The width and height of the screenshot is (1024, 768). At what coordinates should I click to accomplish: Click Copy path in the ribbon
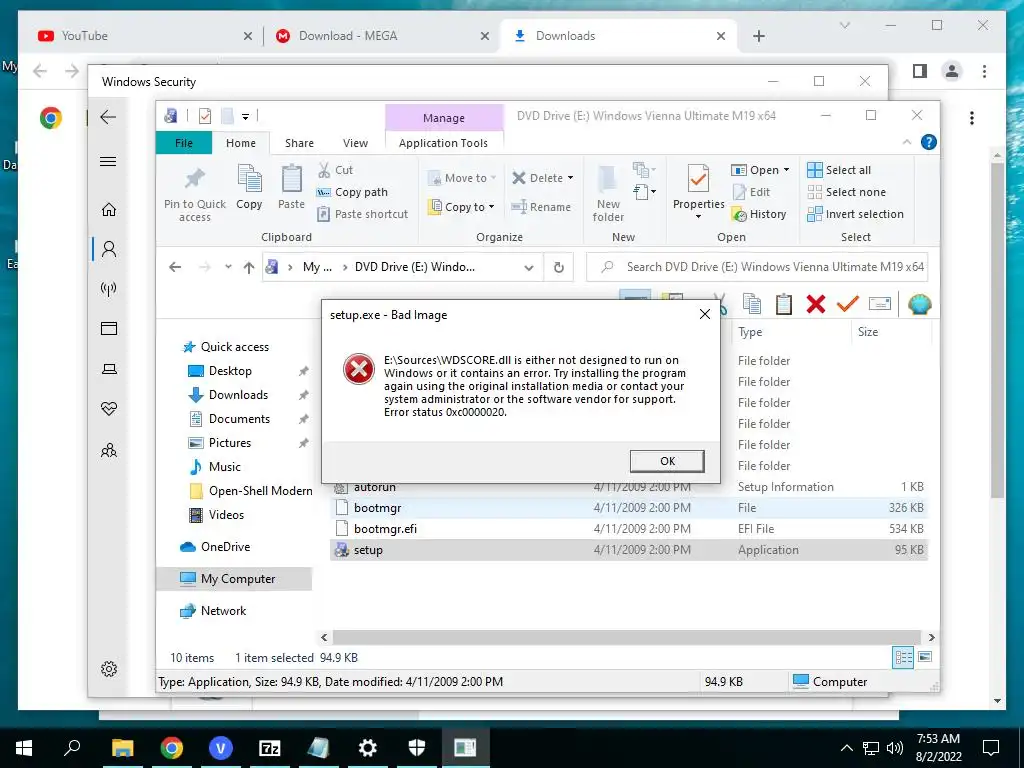(352, 192)
